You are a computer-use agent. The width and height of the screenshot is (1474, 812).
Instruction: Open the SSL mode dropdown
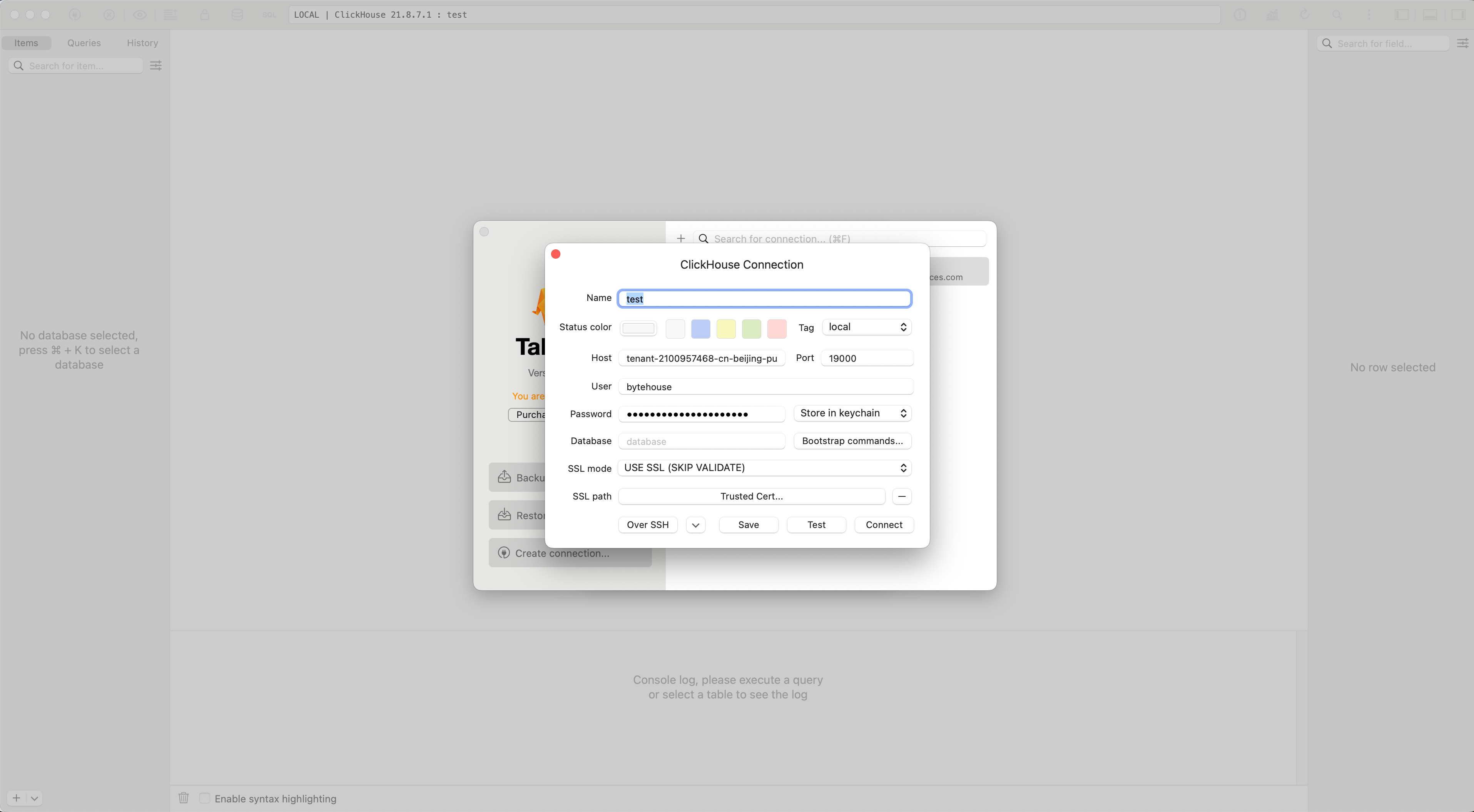[x=764, y=468]
